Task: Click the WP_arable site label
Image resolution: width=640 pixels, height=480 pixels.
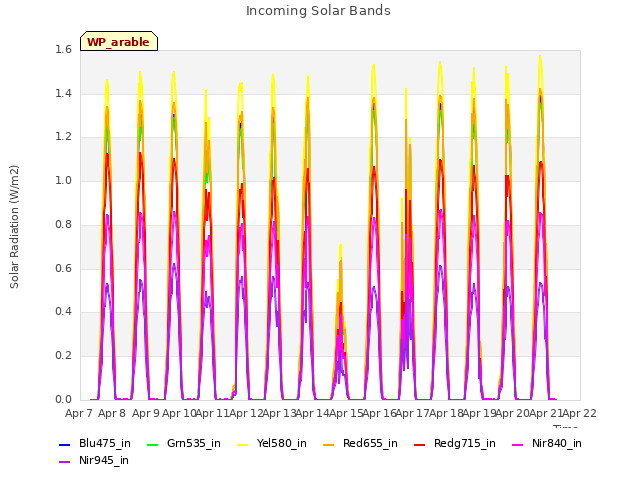Action: point(118,42)
